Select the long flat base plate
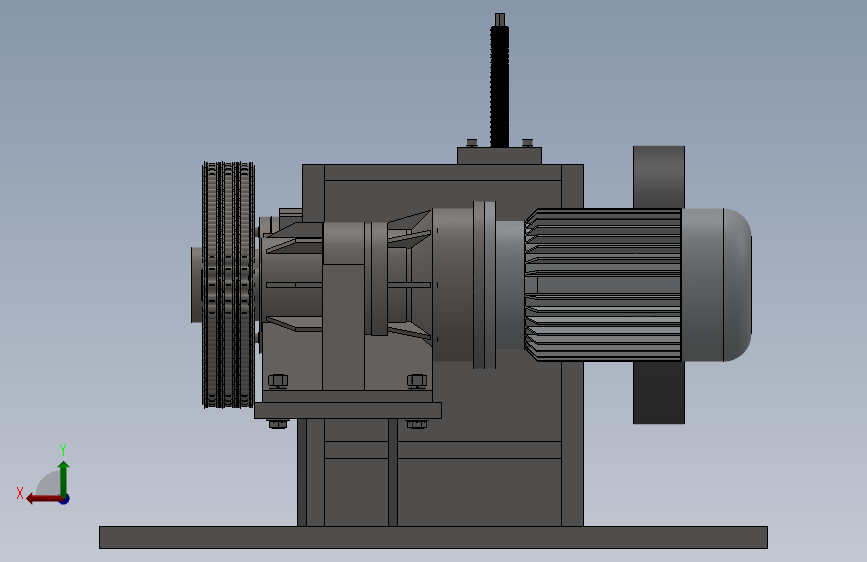 (434, 537)
